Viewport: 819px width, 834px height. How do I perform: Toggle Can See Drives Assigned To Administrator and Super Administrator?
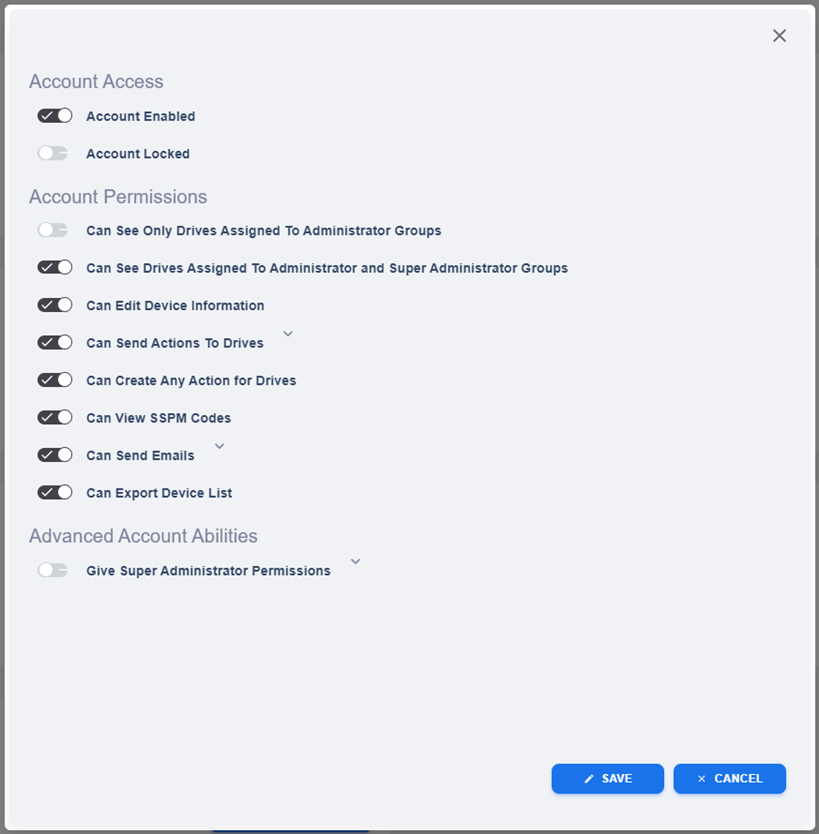point(55,268)
